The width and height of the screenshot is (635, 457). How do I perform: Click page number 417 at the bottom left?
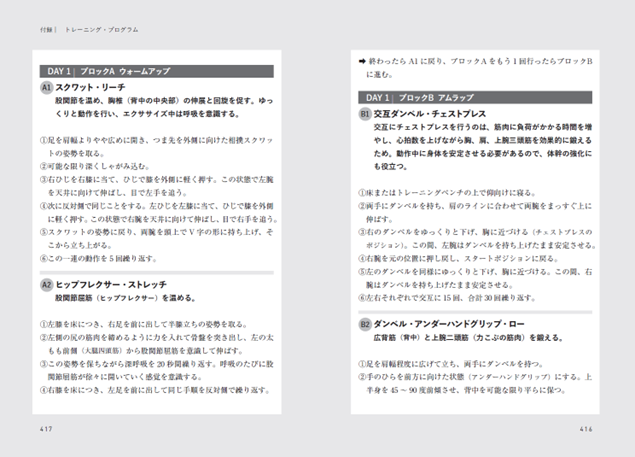click(x=46, y=429)
